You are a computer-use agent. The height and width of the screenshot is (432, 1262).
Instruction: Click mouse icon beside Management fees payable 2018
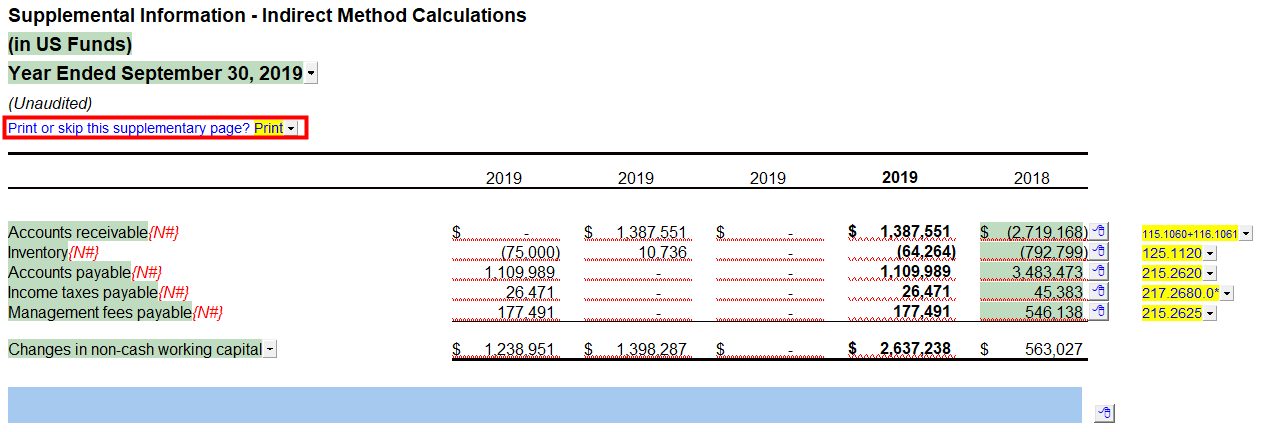click(x=1099, y=312)
